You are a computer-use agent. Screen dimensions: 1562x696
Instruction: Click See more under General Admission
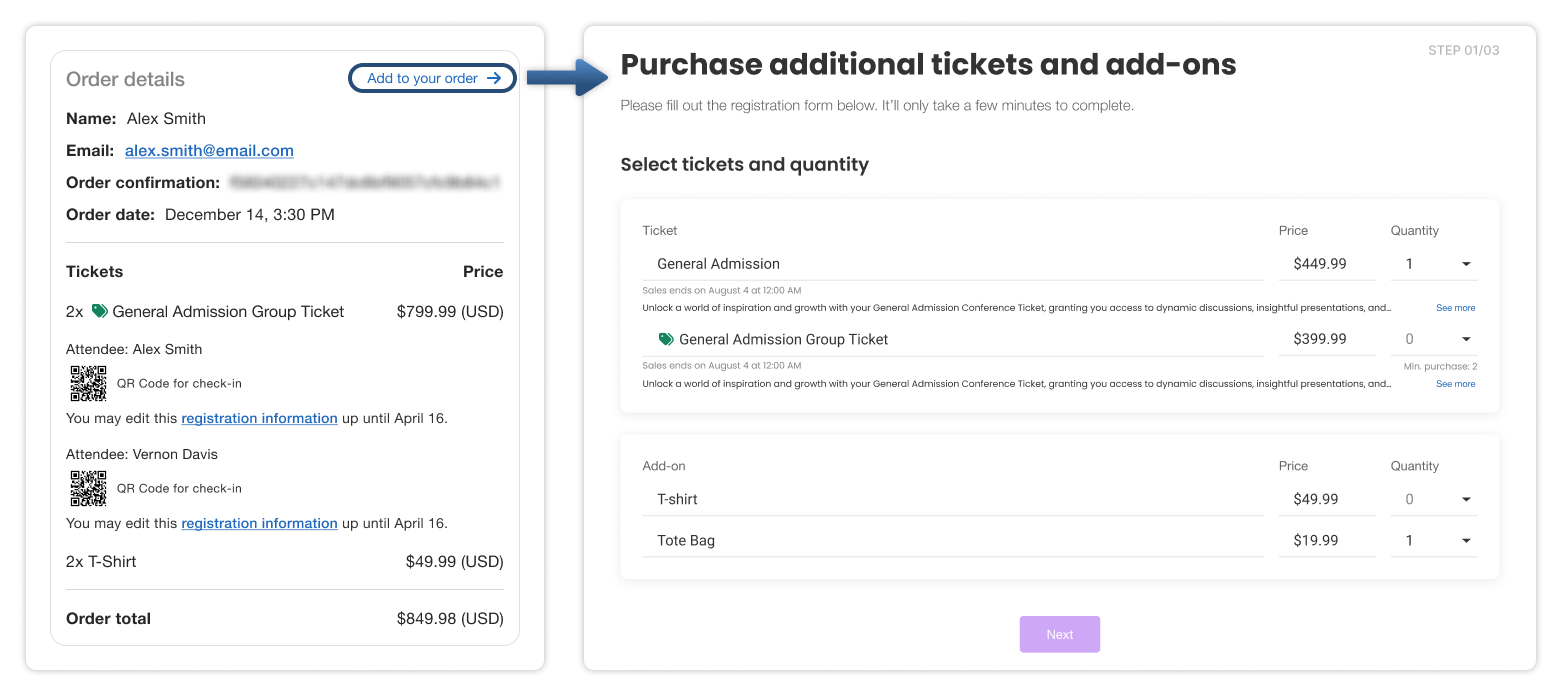(x=1455, y=308)
